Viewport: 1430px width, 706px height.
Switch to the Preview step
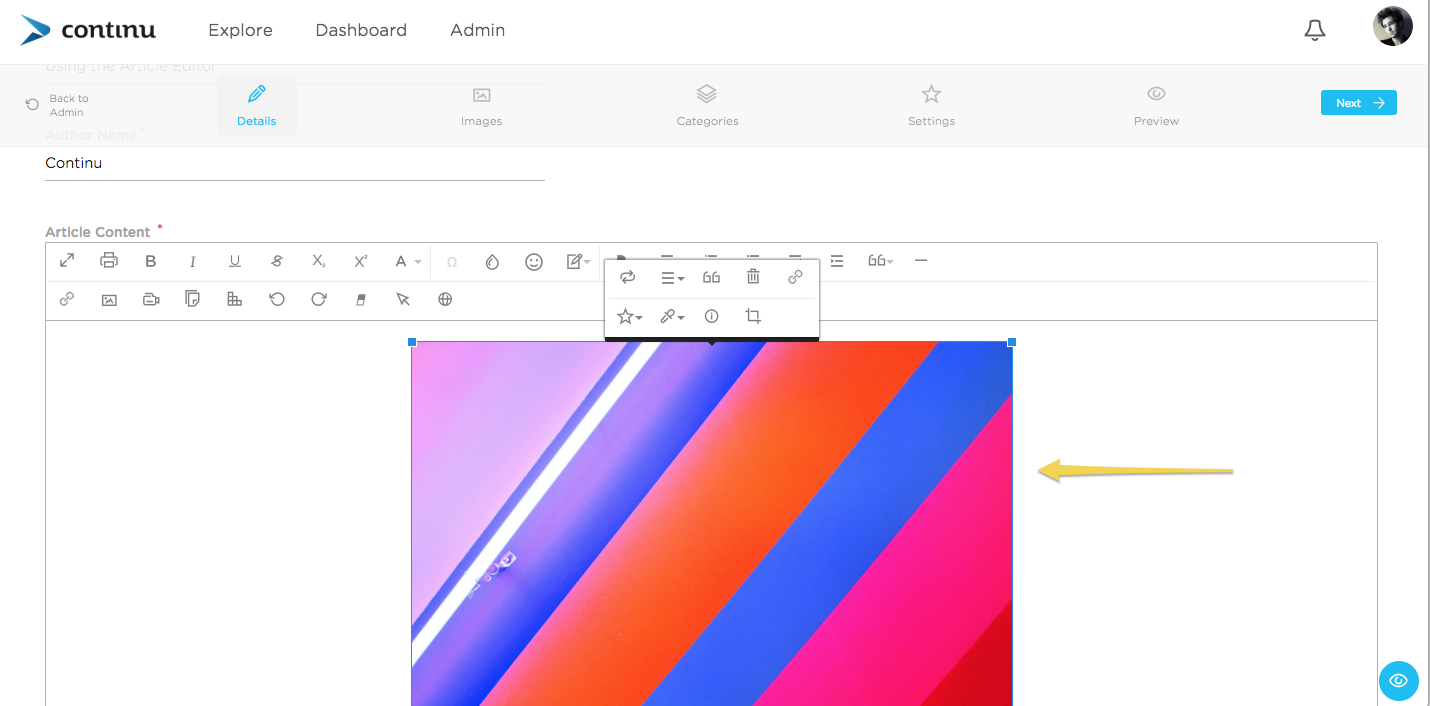point(1156,105)
